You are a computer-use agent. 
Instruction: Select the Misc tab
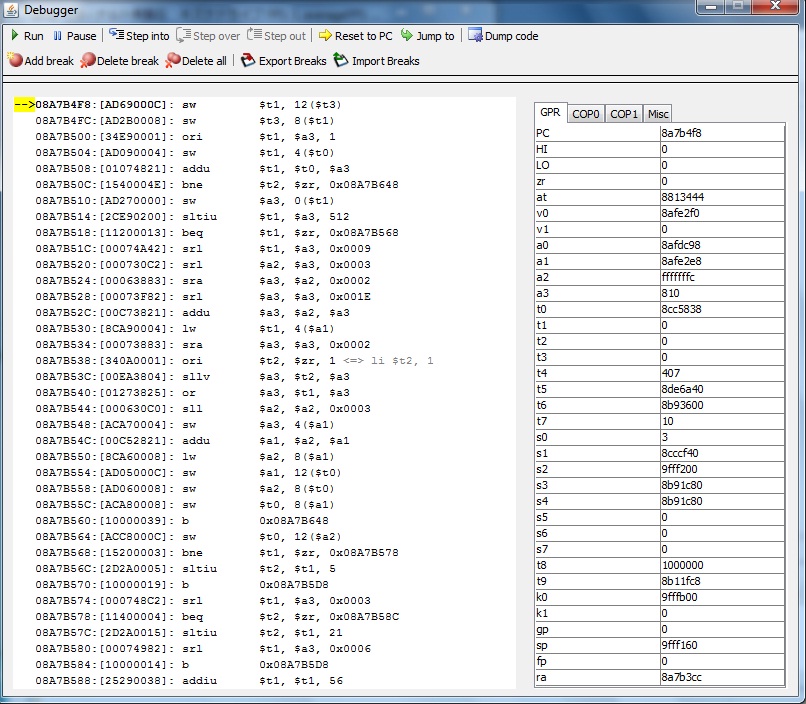[x=657, y=114]
